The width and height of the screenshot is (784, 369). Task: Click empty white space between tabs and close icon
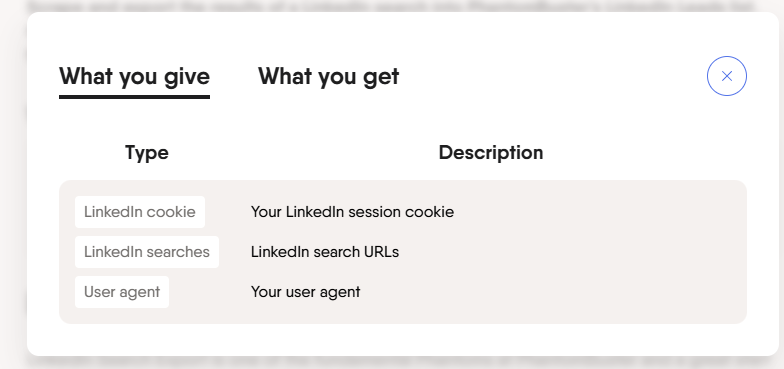point(550,76)
